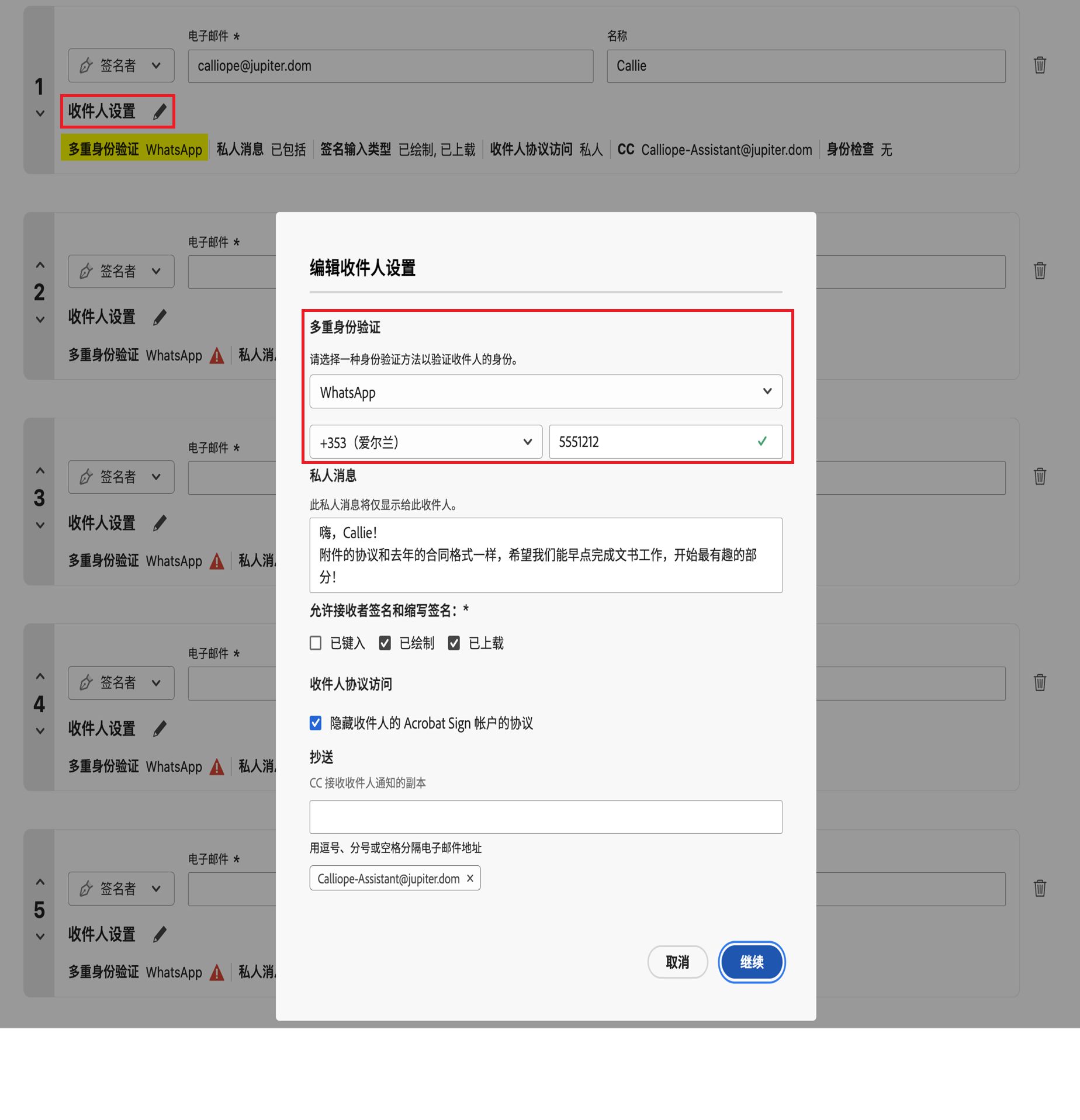The height and width of the screenshot is (1120, 1080).
Task: Open recipient 1 收件人设置 label
Action: point(102,112)
